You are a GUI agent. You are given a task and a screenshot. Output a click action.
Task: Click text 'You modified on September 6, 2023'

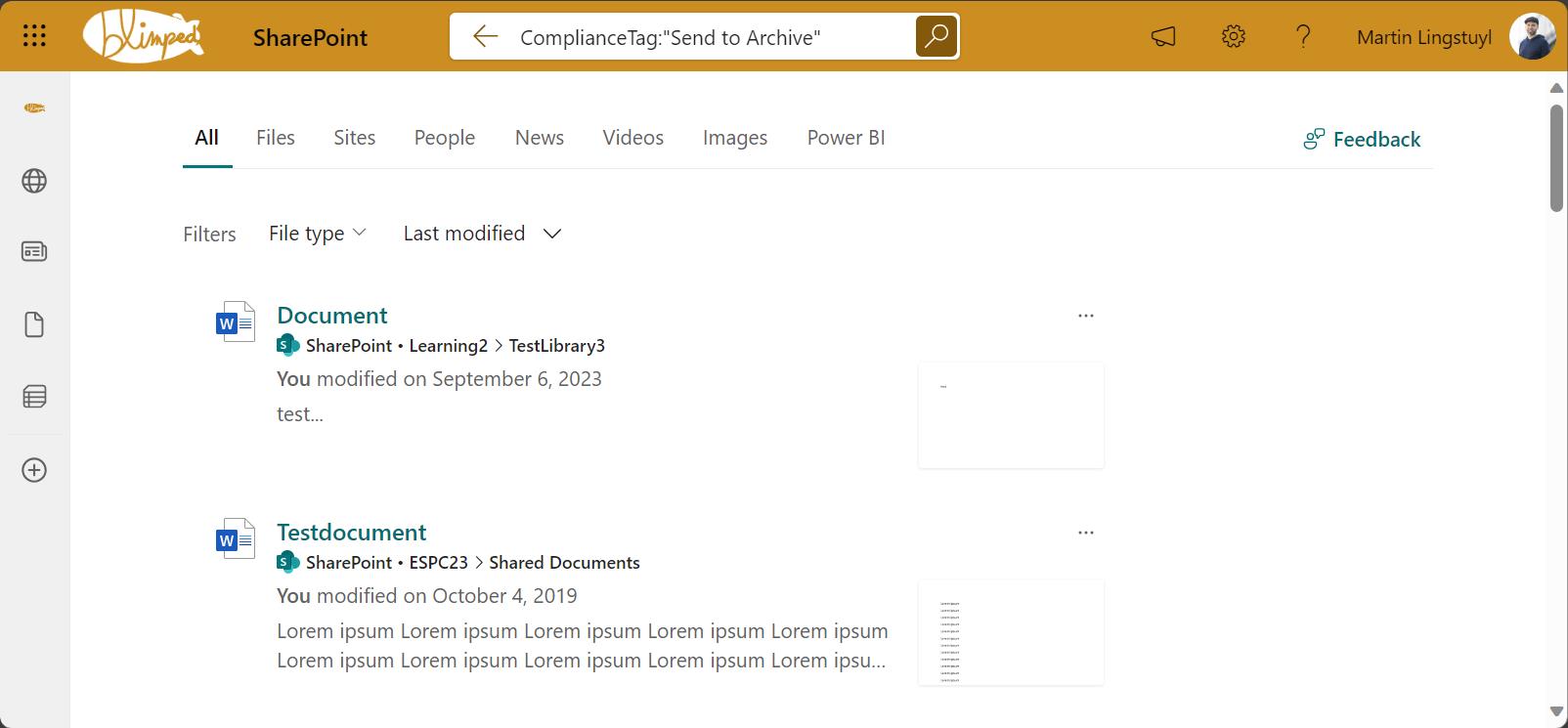[x=439, y=379]
